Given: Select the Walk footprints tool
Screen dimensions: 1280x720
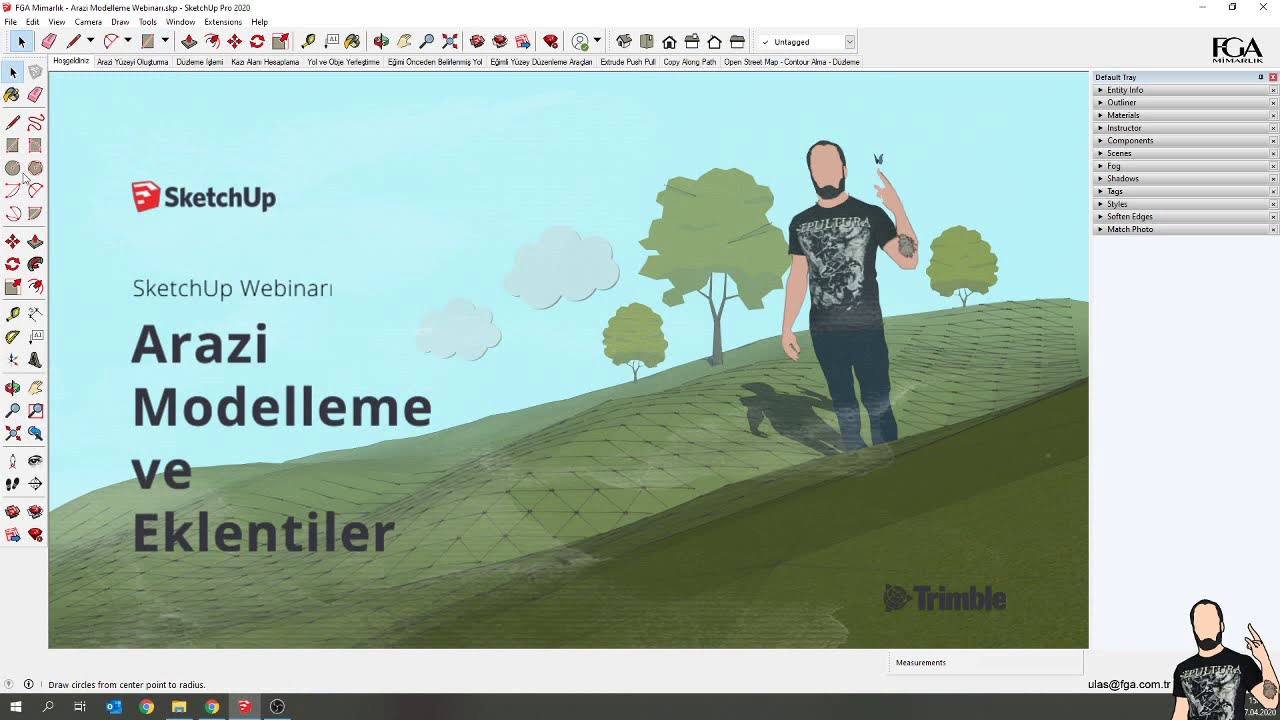Looking at the screenshot, I should [x=12, y=484].
